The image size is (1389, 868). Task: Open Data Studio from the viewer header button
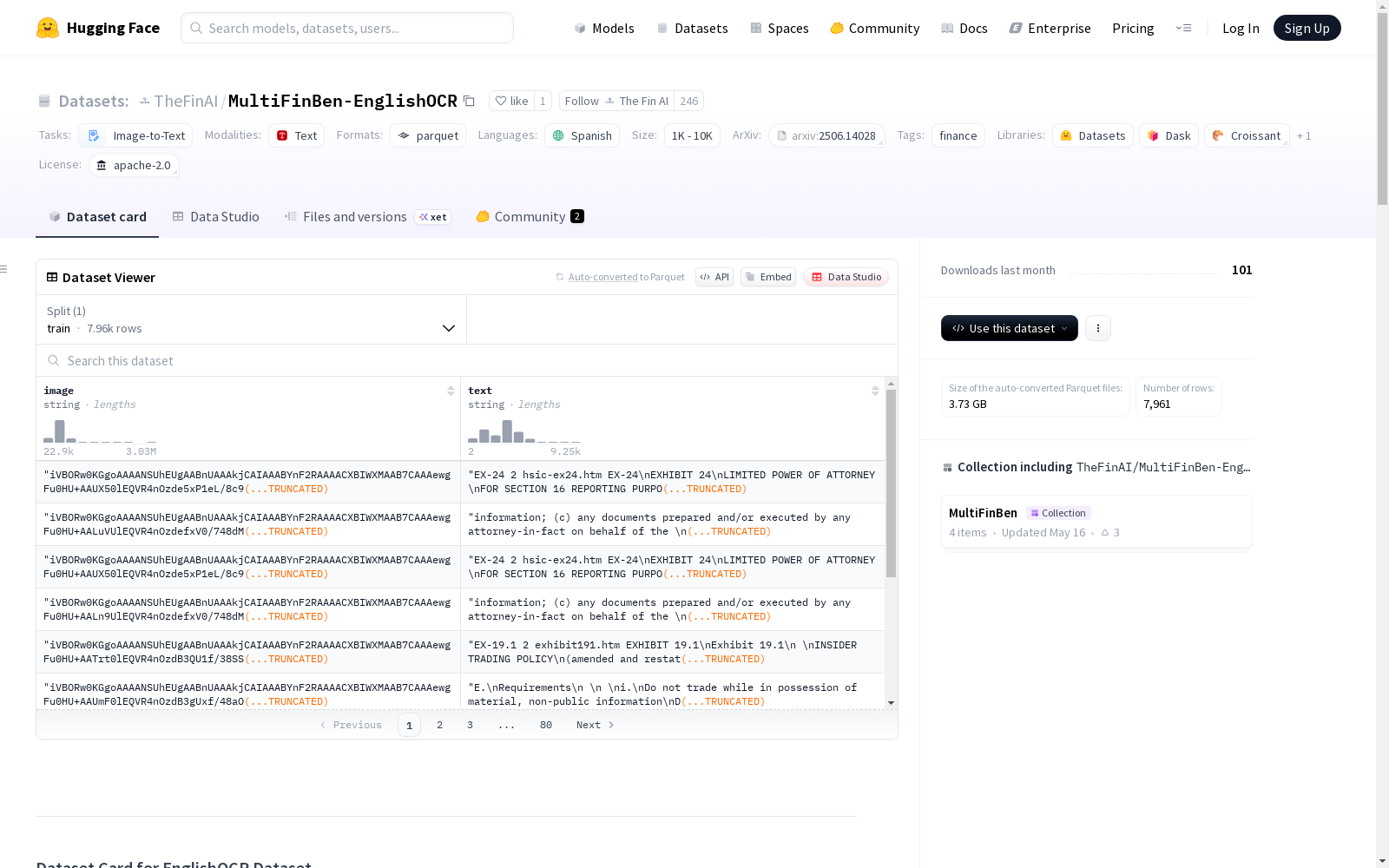coord(846,277)
